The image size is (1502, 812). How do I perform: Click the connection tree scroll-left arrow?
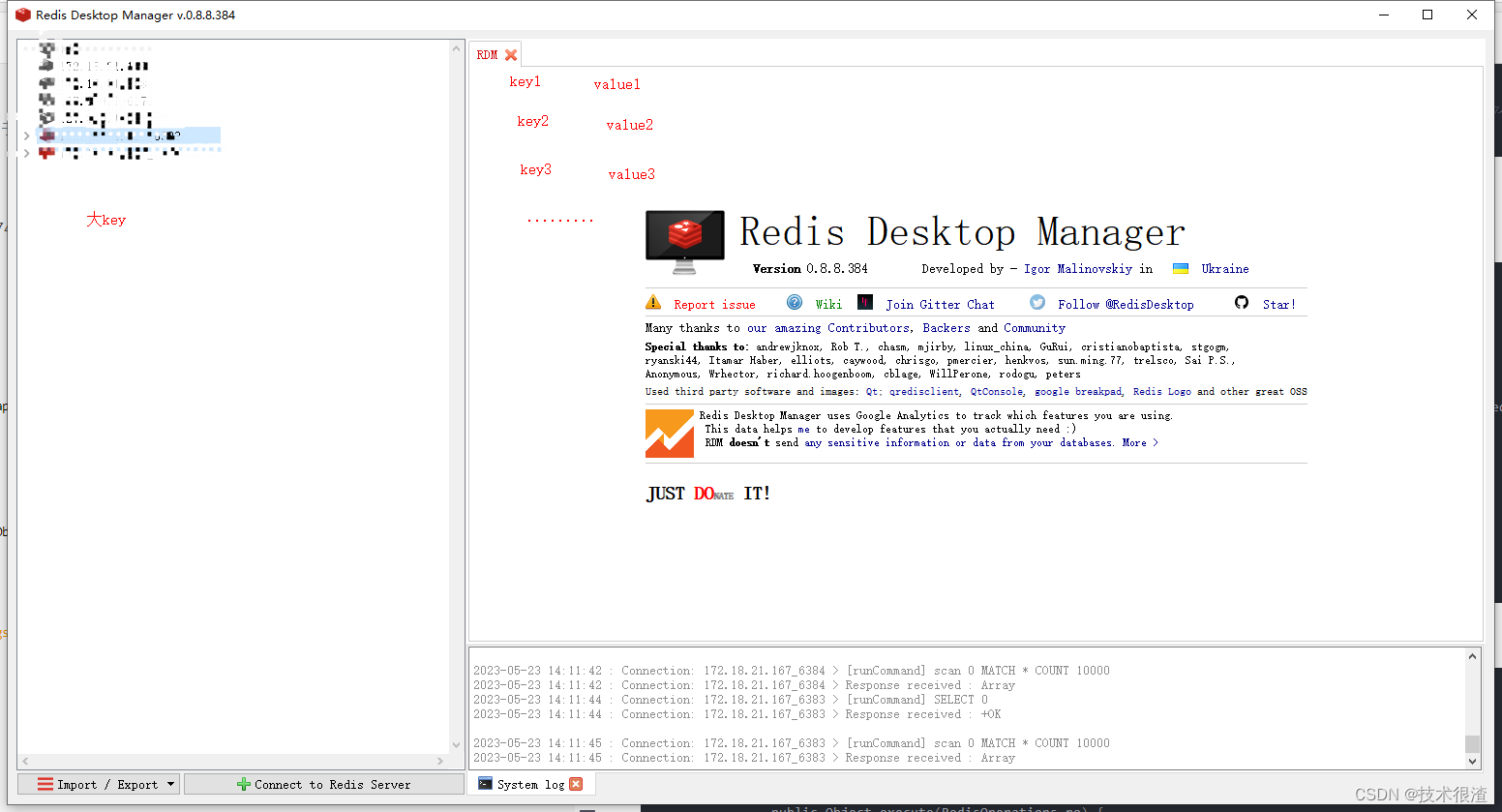(25, 761)
